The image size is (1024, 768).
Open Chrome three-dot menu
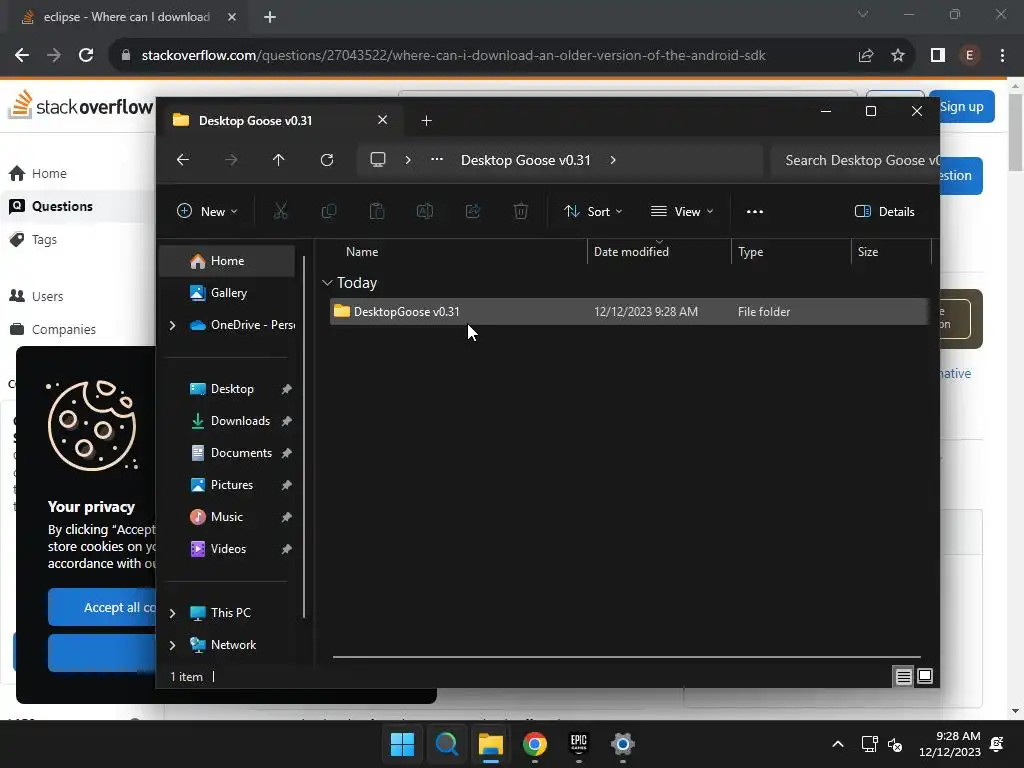(x=1002, y=56)
